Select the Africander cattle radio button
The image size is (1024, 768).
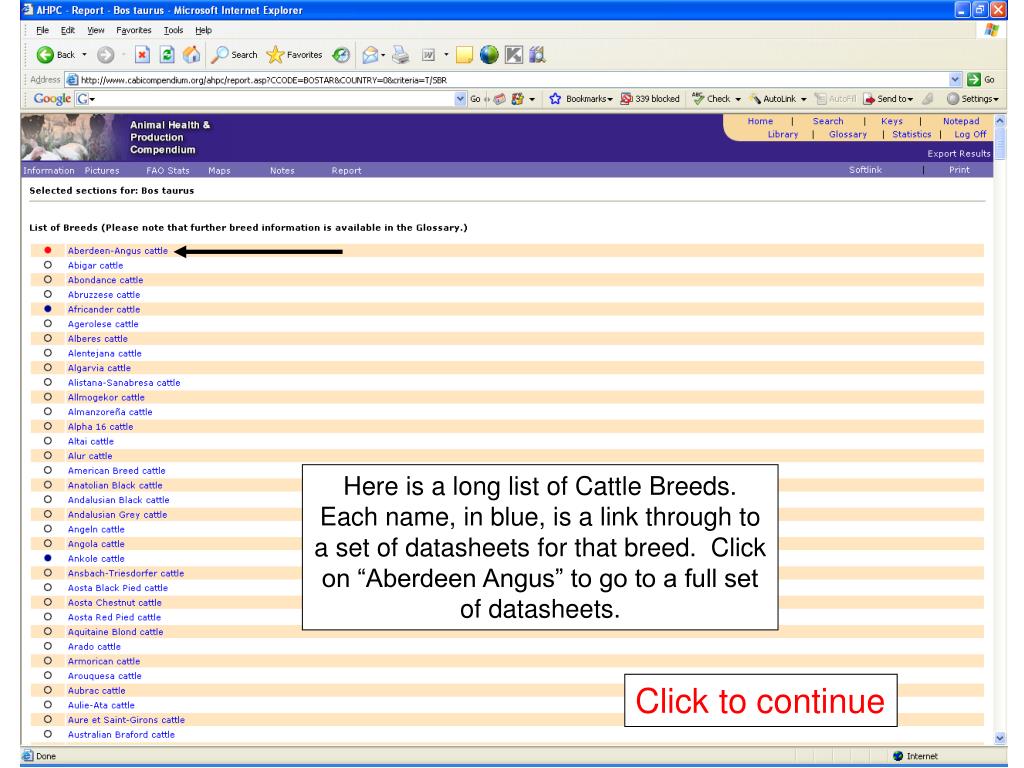click(x=48, y=310)
